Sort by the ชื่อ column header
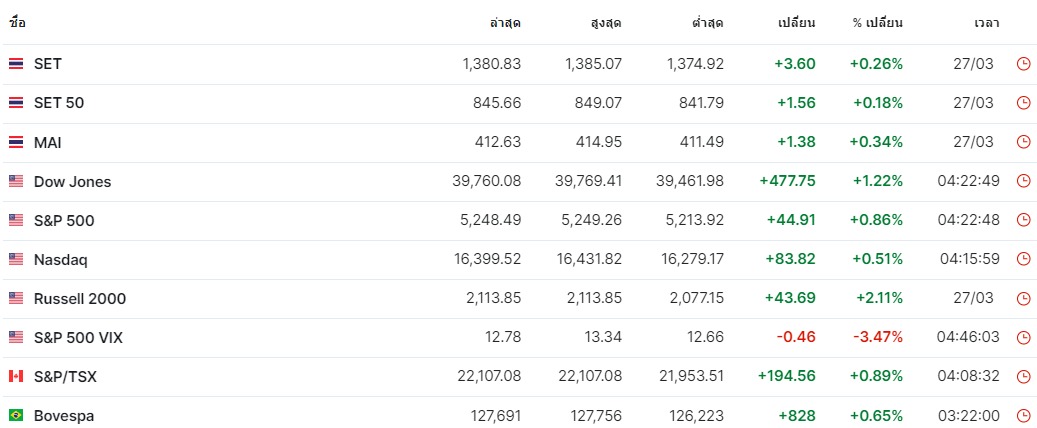1037x428 pixels. click(x=17, y=23)
